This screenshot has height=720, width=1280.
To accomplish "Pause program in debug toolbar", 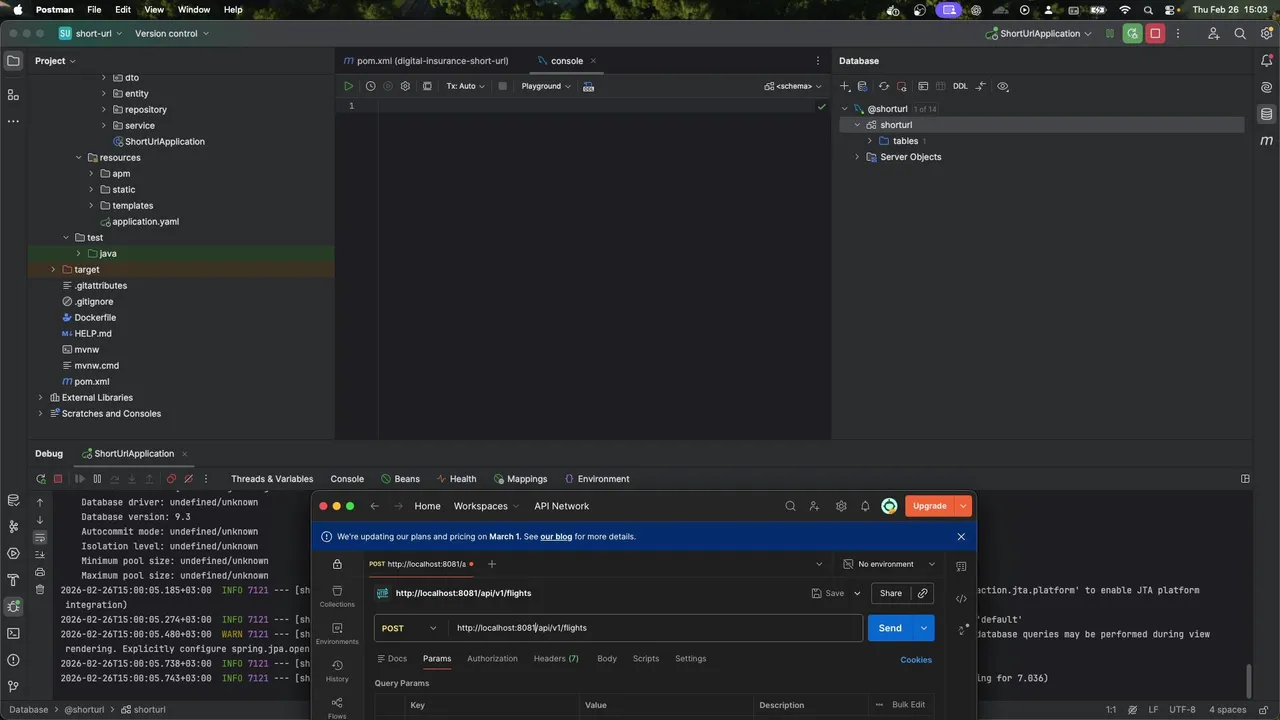I will coord(96,479).
